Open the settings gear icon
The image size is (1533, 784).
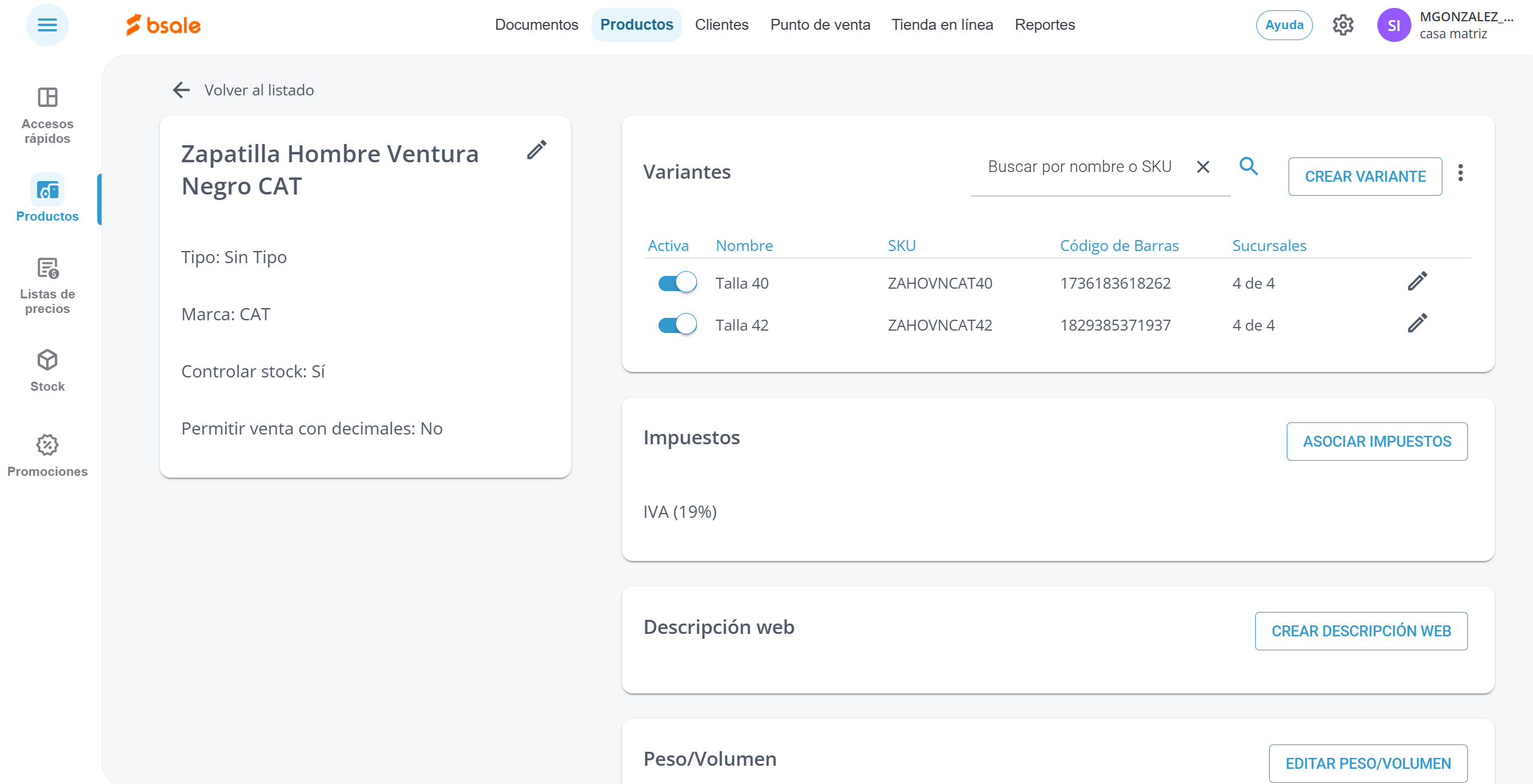click(1343, 25)
